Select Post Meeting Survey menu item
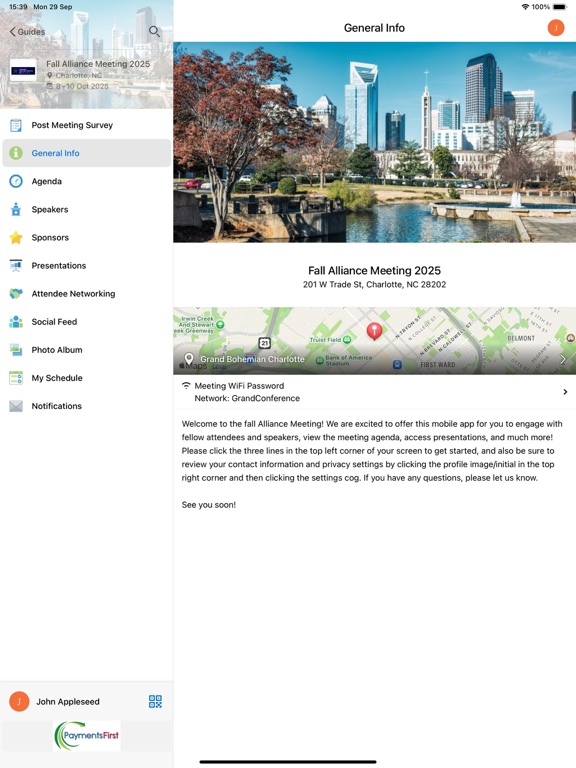 point(87,125)
